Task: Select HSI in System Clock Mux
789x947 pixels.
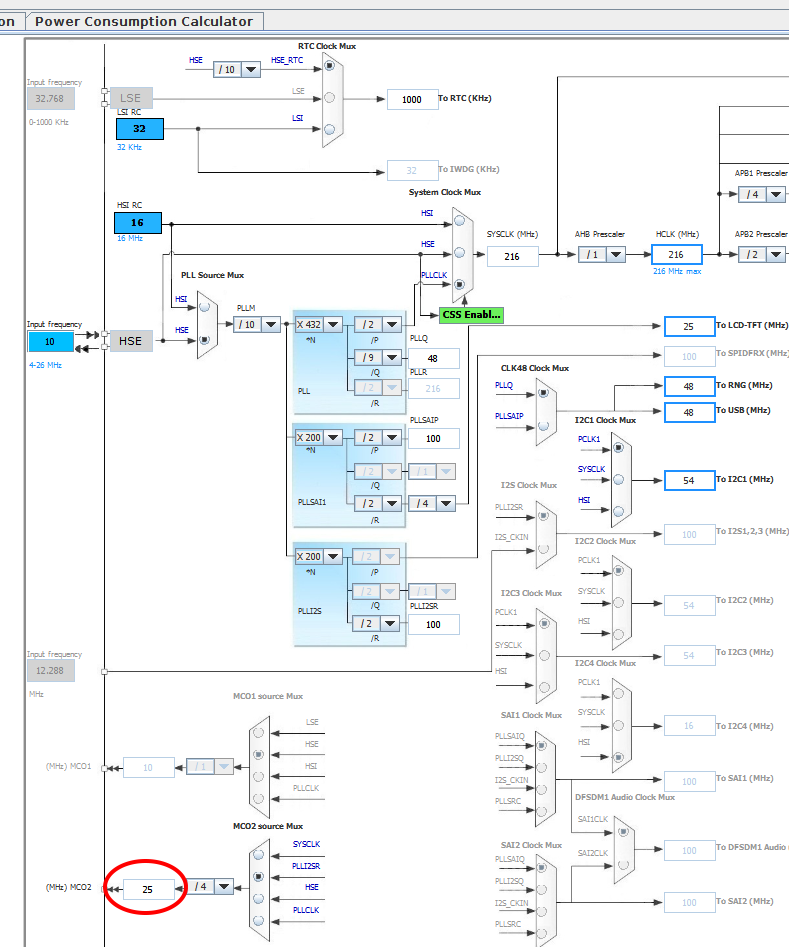Action: click(460, 221)
